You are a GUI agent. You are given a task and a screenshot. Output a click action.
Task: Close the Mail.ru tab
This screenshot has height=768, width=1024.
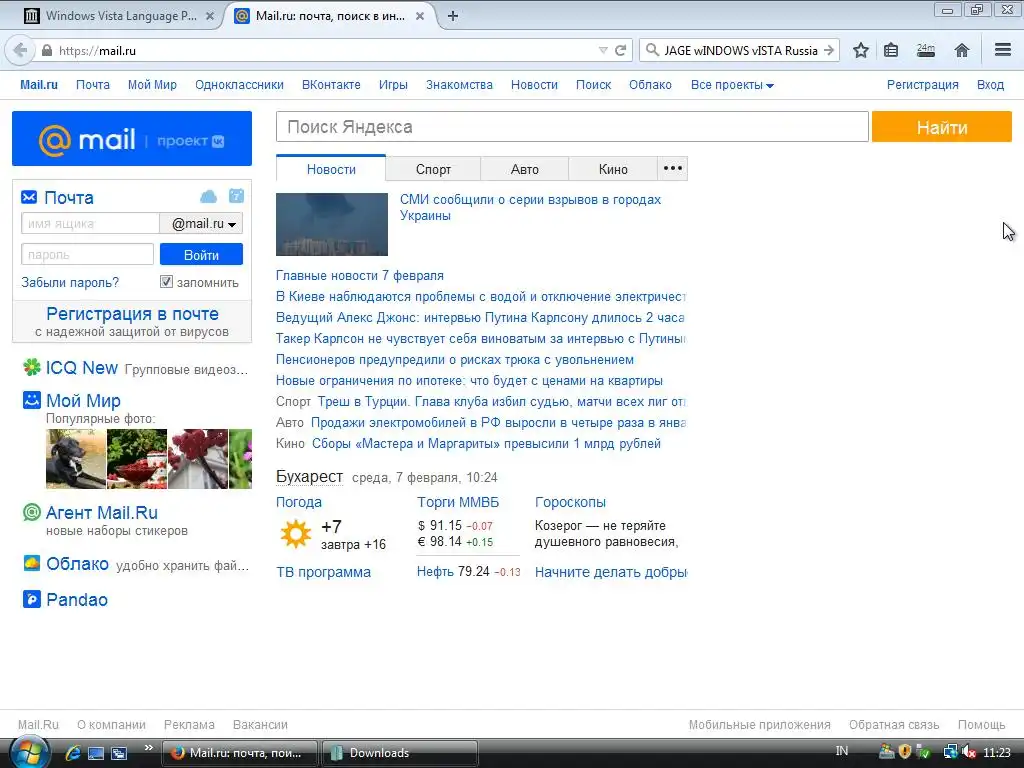click(420, 16)
